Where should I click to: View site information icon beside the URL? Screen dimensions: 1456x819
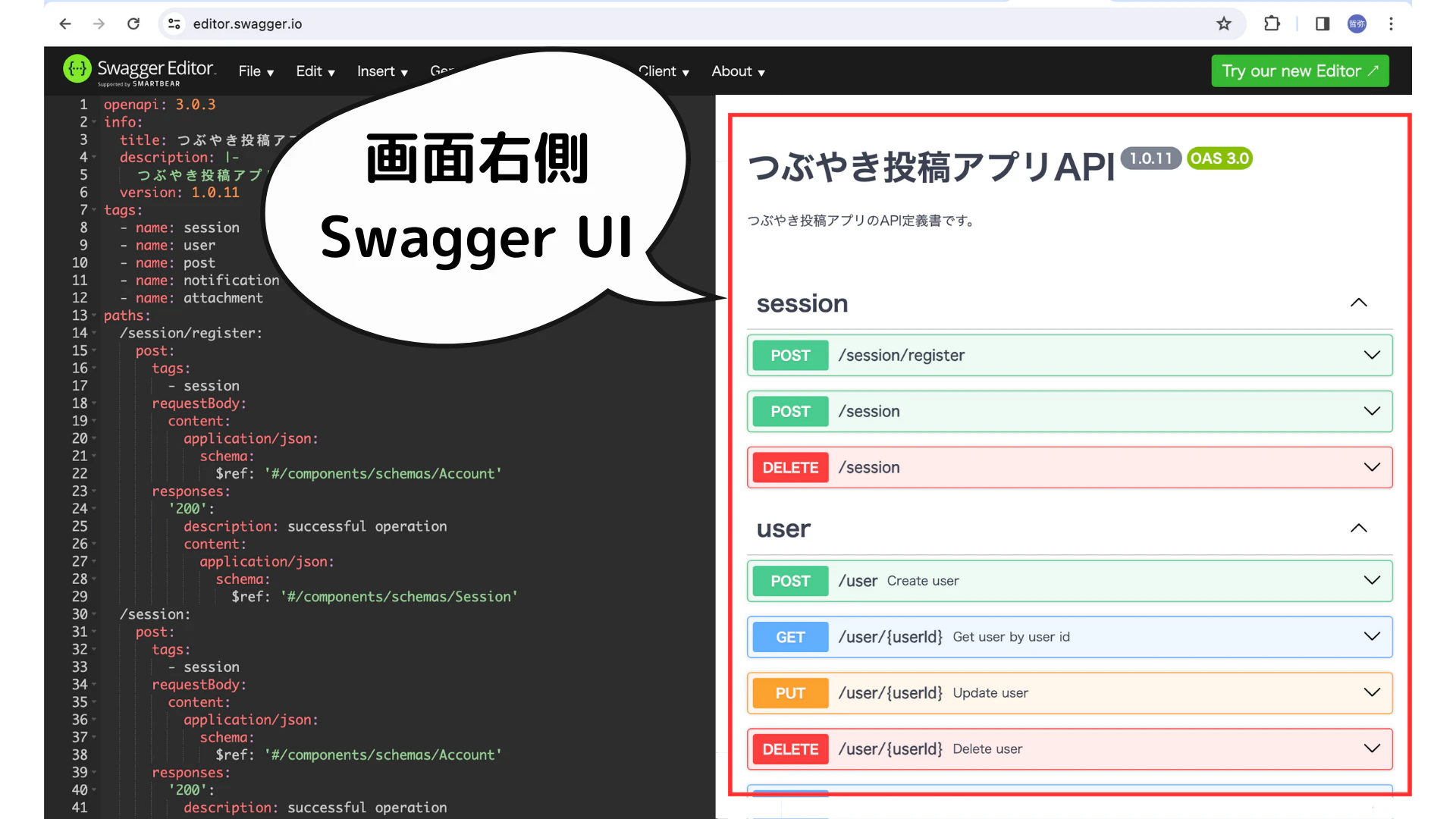point(174,24)
